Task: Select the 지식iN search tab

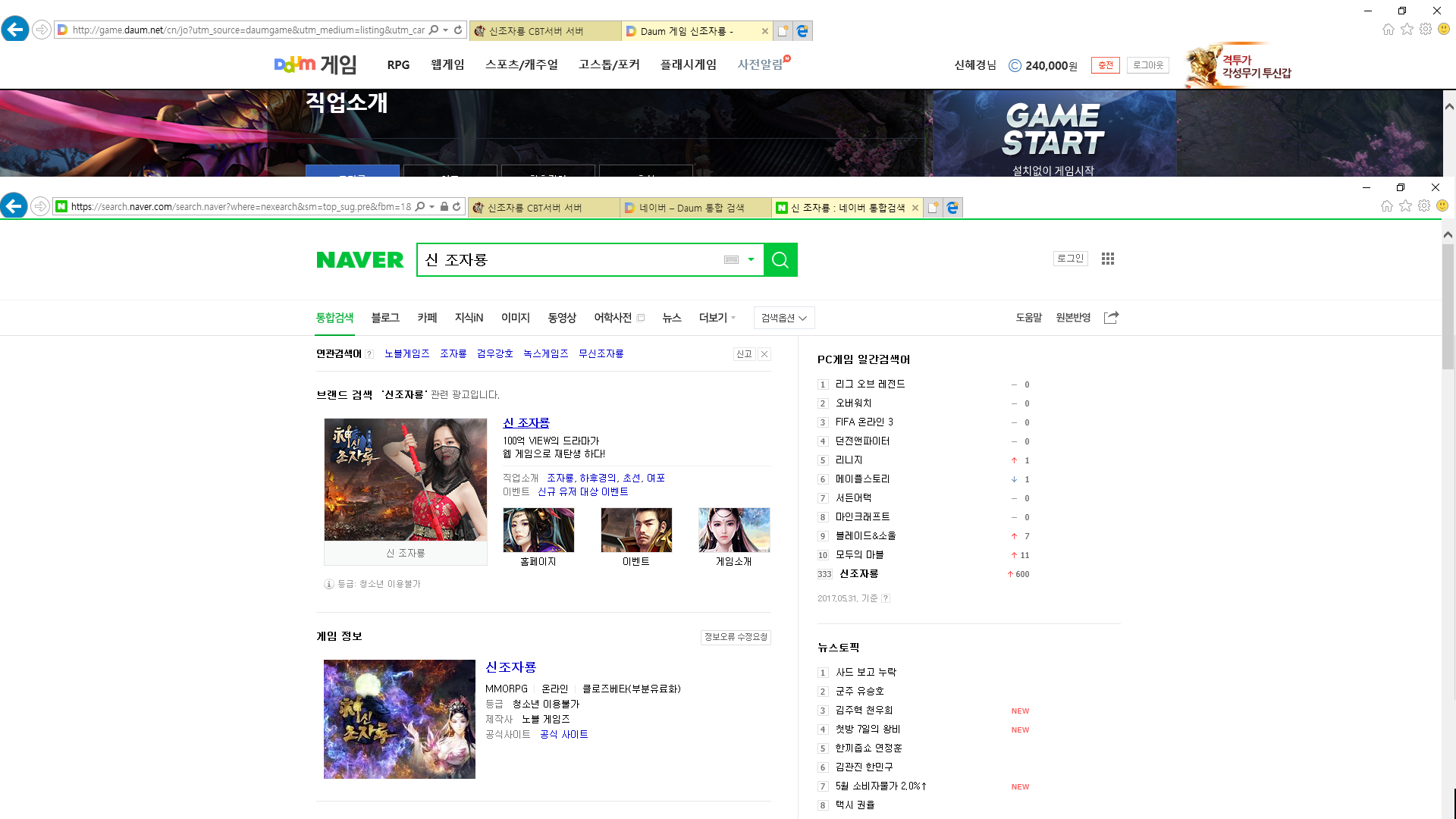Action: (469, 318)
